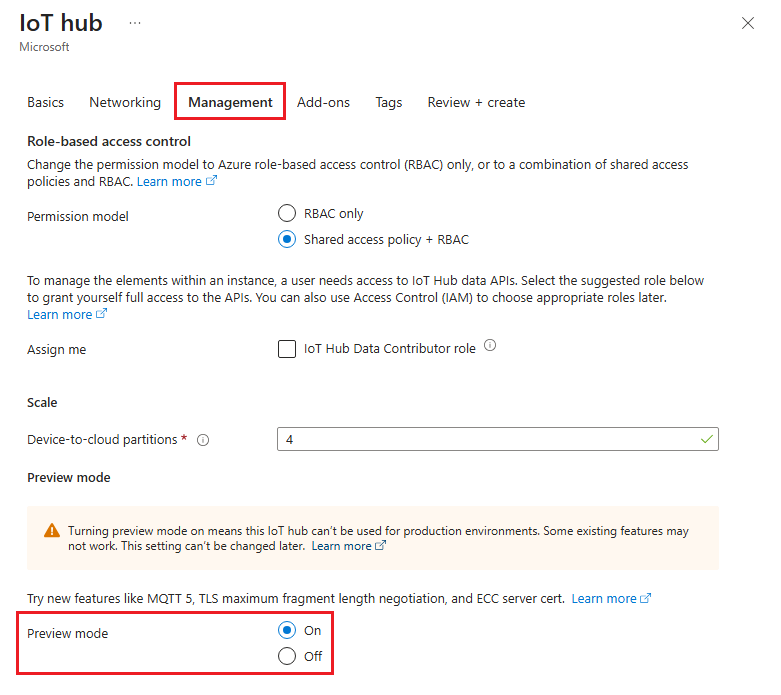The width and height of the screenshot is (781, 695).
Task: Set Preview mode to Off
Action: 287,656
